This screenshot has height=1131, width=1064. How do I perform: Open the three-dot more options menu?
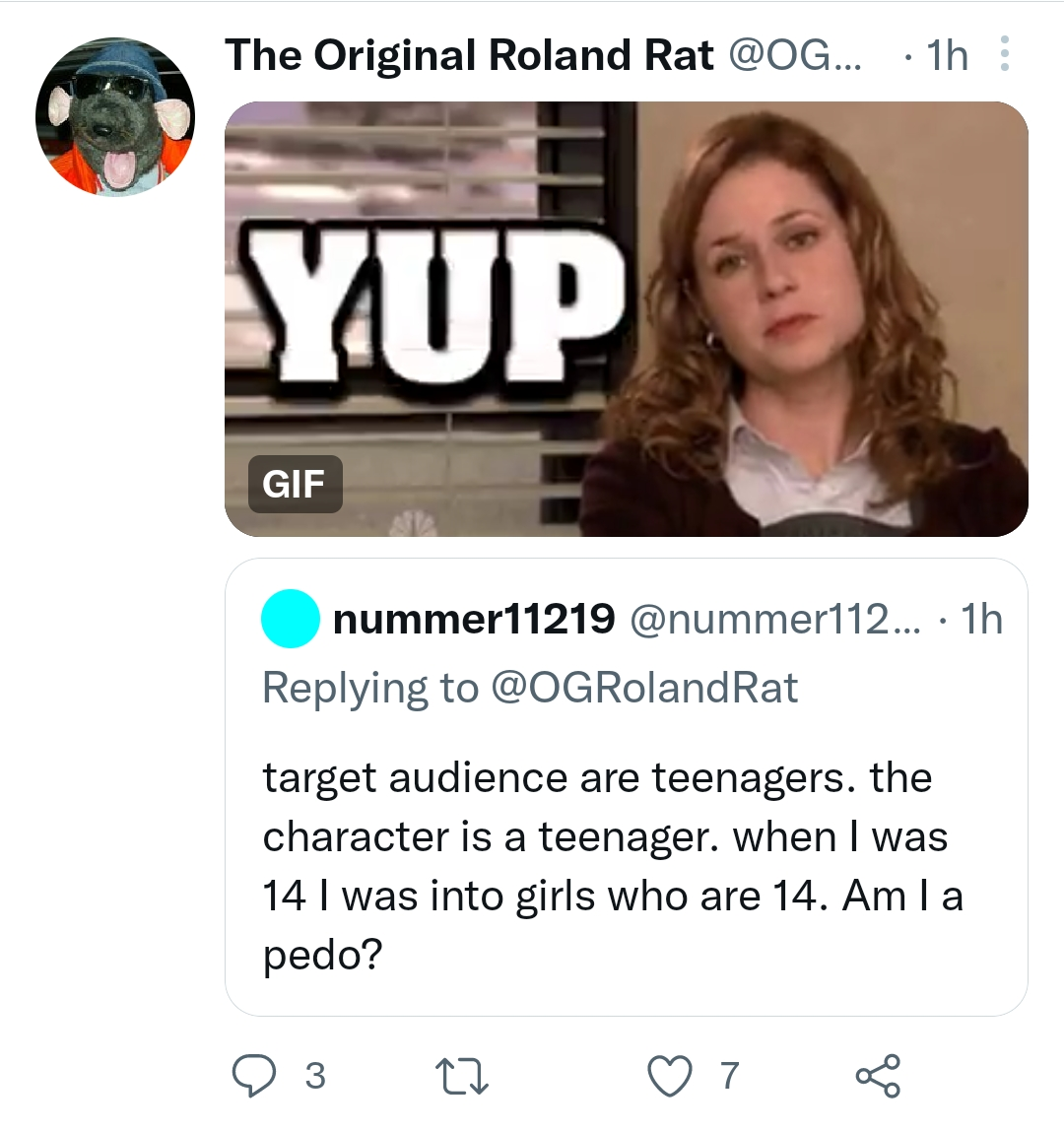point(1004,55)
